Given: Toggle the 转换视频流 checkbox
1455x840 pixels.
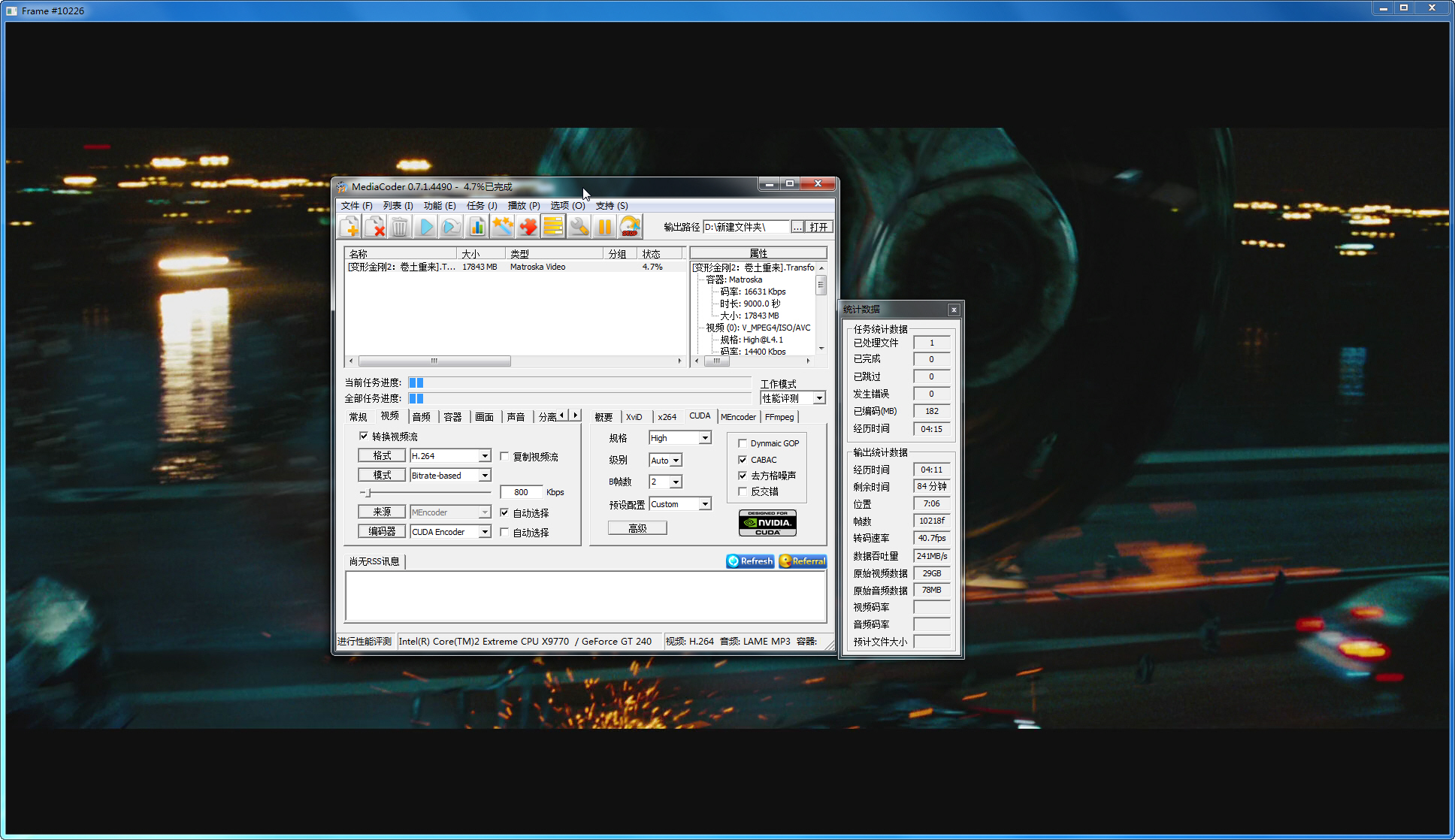Looking at the screenshot, I should [364, 436].
